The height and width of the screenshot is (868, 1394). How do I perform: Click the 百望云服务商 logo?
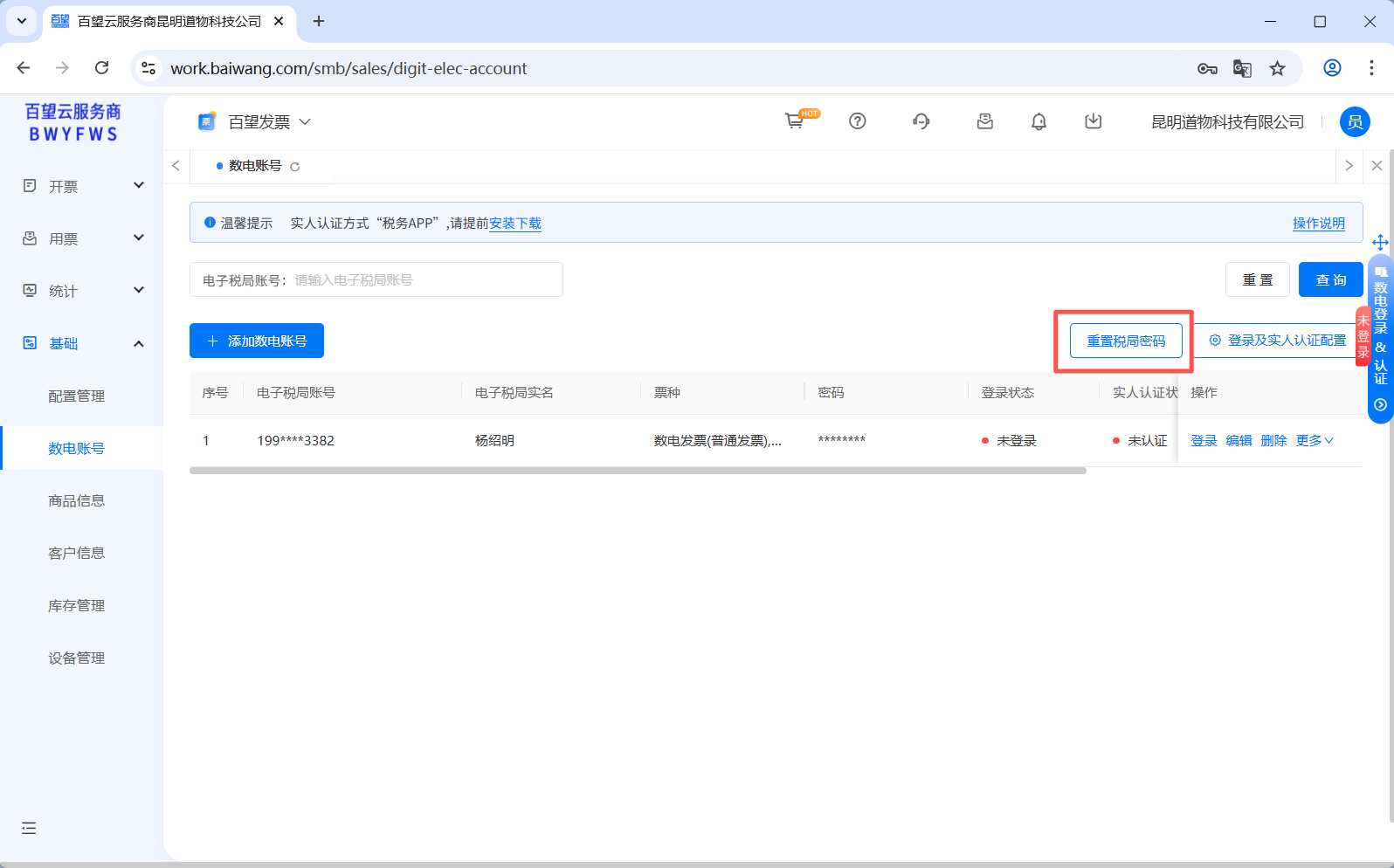[72, 122]
